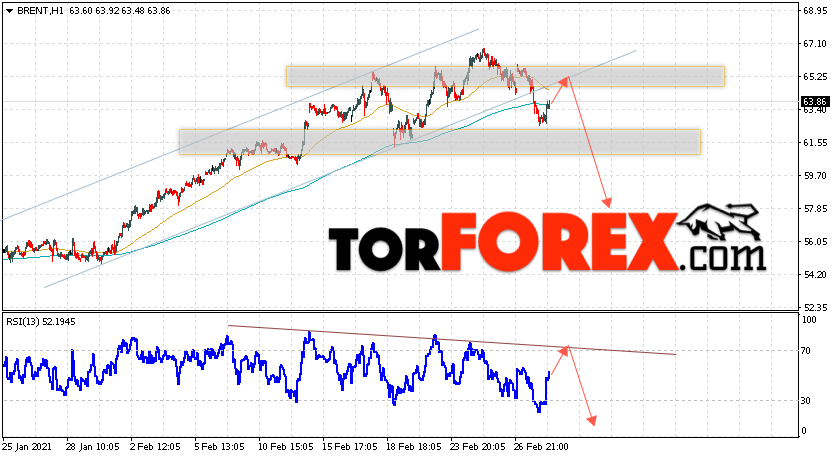Image resolution: width=838 pixels, height=458 pixels.
Task: Click the 57.85 price axis label
Action: click(815, 209)
